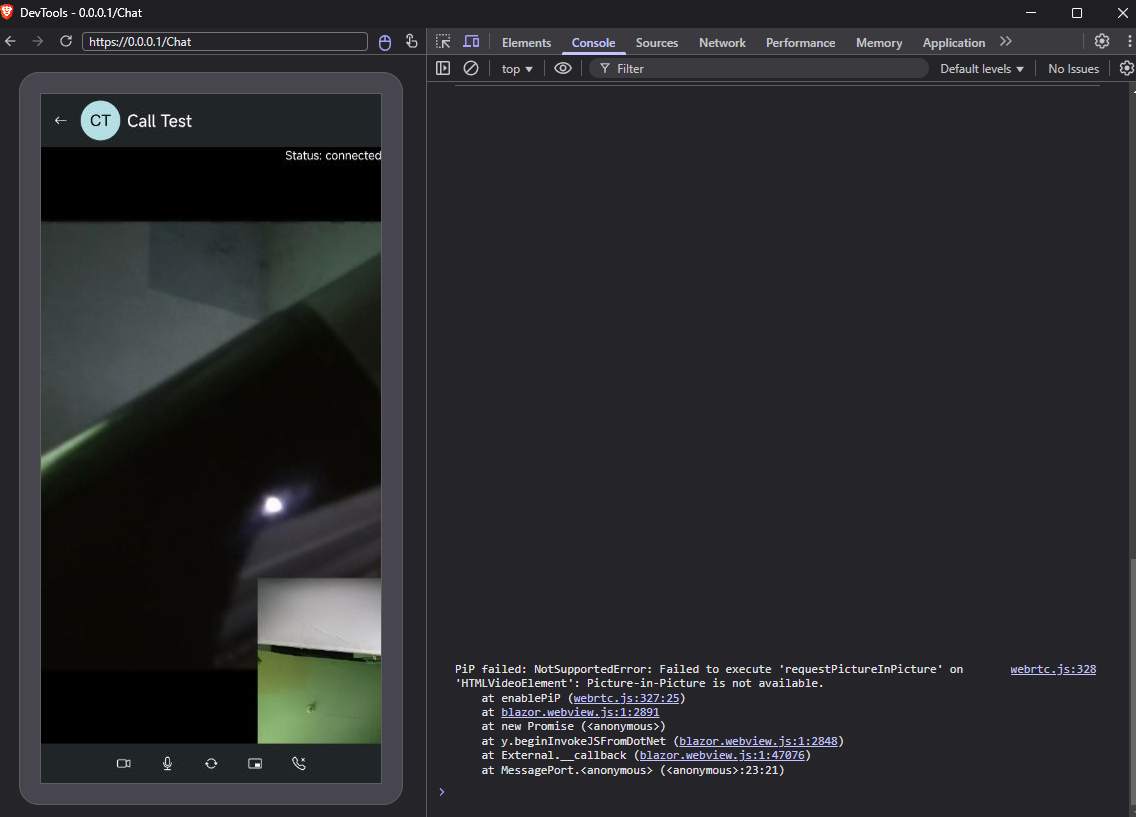Image resolution: width=1136 pixels, height=817 pixels.
Task: Click the No Issues button
Action: coord(1074,69)
